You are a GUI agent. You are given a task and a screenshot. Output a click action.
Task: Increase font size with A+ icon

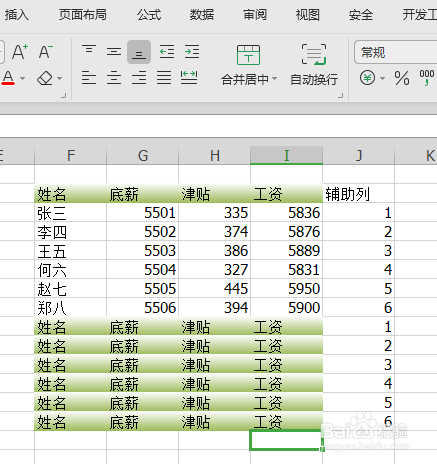20,52
